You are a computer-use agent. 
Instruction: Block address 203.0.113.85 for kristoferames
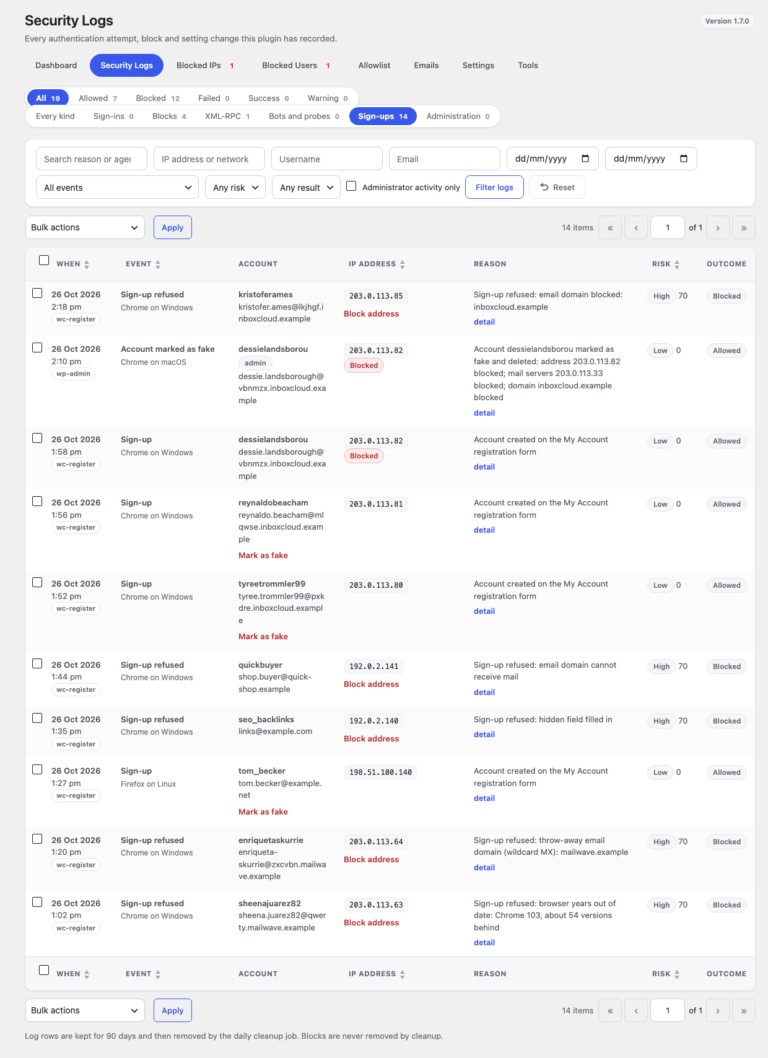tap(371, 314)
